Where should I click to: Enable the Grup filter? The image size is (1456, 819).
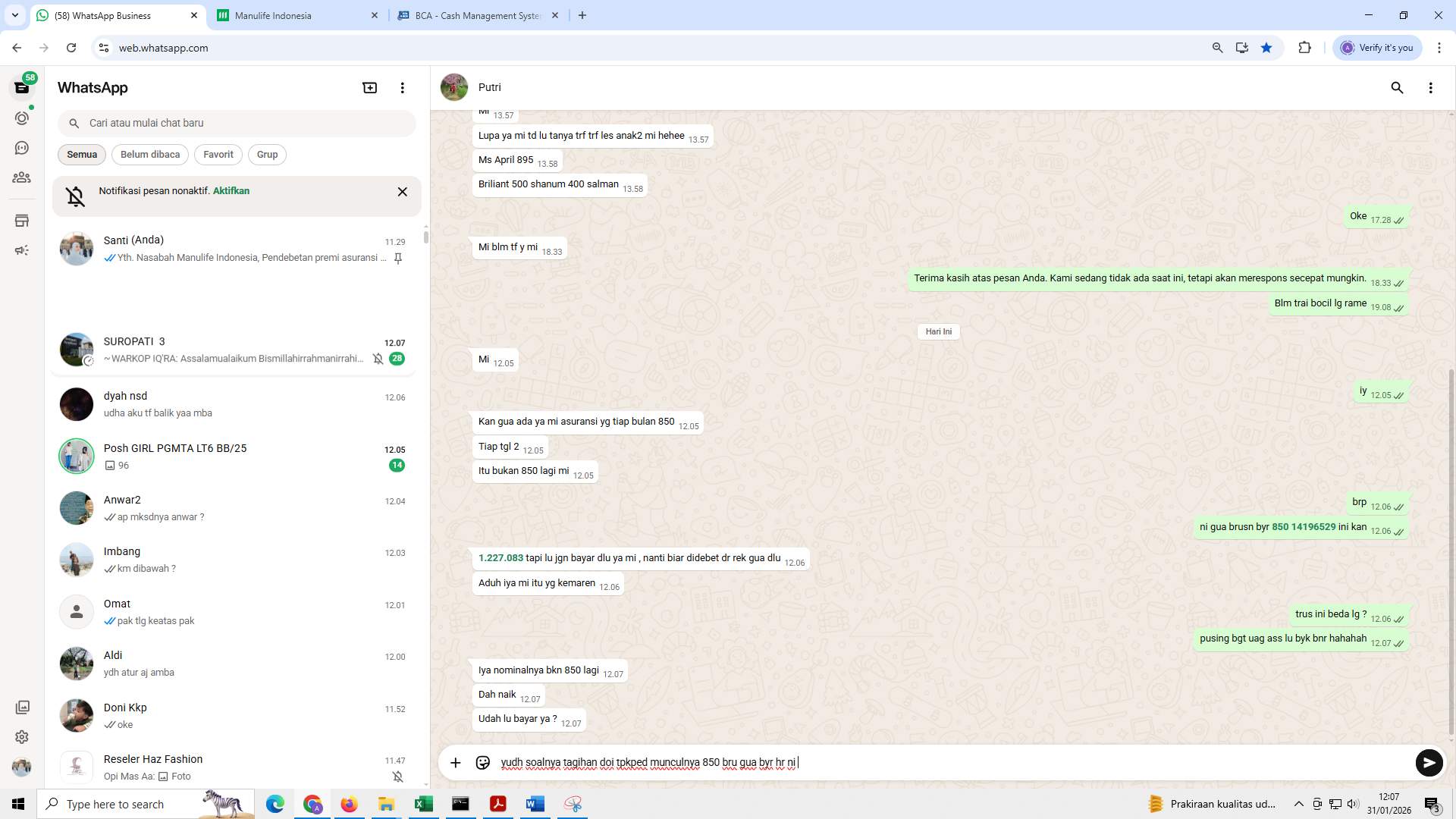[267, 154]
